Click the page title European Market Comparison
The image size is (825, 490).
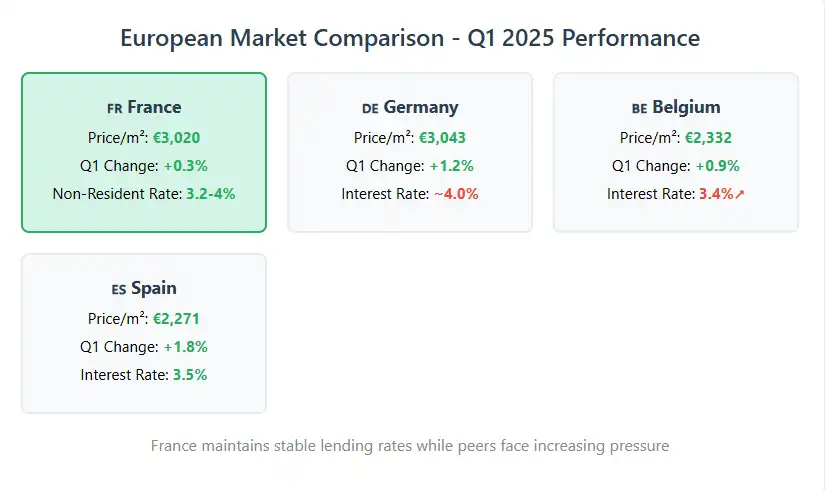[x=410, y=38]
